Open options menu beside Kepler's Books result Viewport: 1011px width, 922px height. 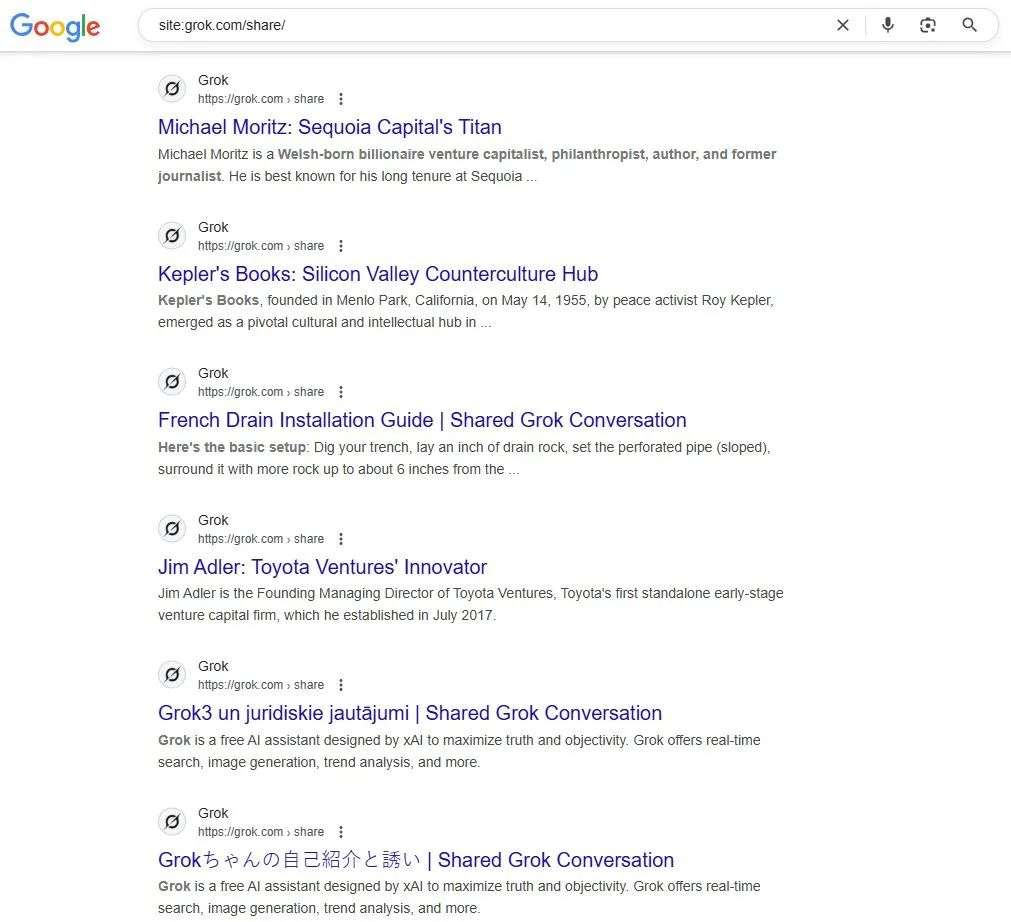pos(341,245)
